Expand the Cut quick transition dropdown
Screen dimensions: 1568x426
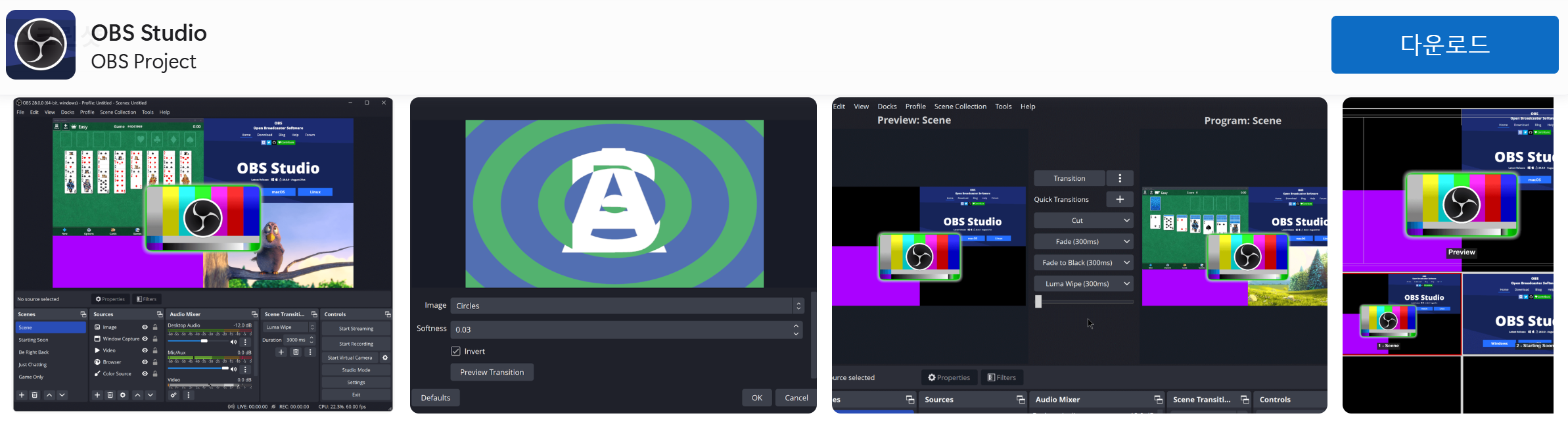(x=1083, y=220)
